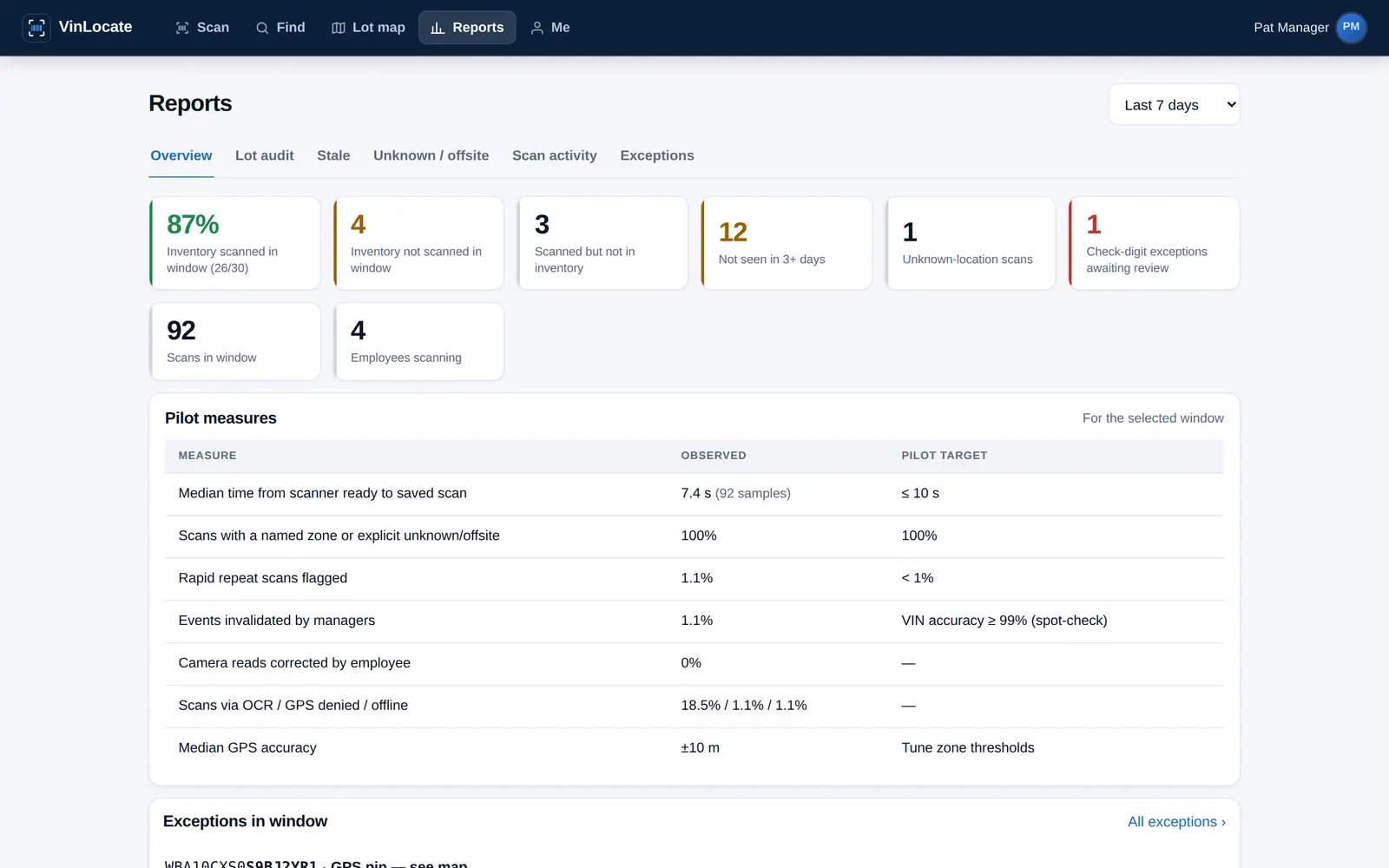Click the 18.5% / 1.1% / 1.1% value

point(744,706)
